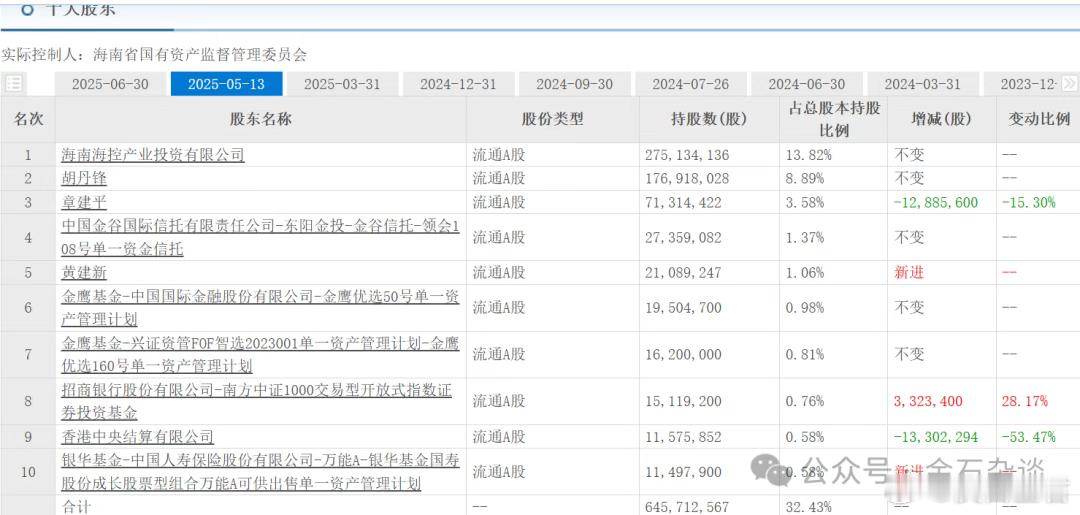Click holding value 11,497,900
Screen dimensions: 1080x515
coord(683,472)
